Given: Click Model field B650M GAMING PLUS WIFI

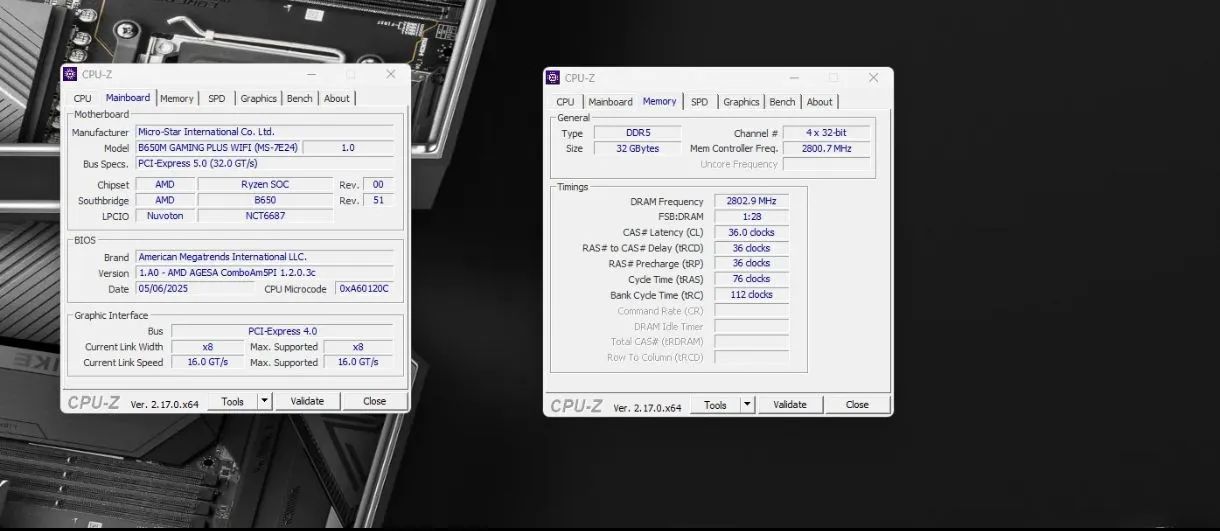Looking at the screenshot, I should 217,147.
